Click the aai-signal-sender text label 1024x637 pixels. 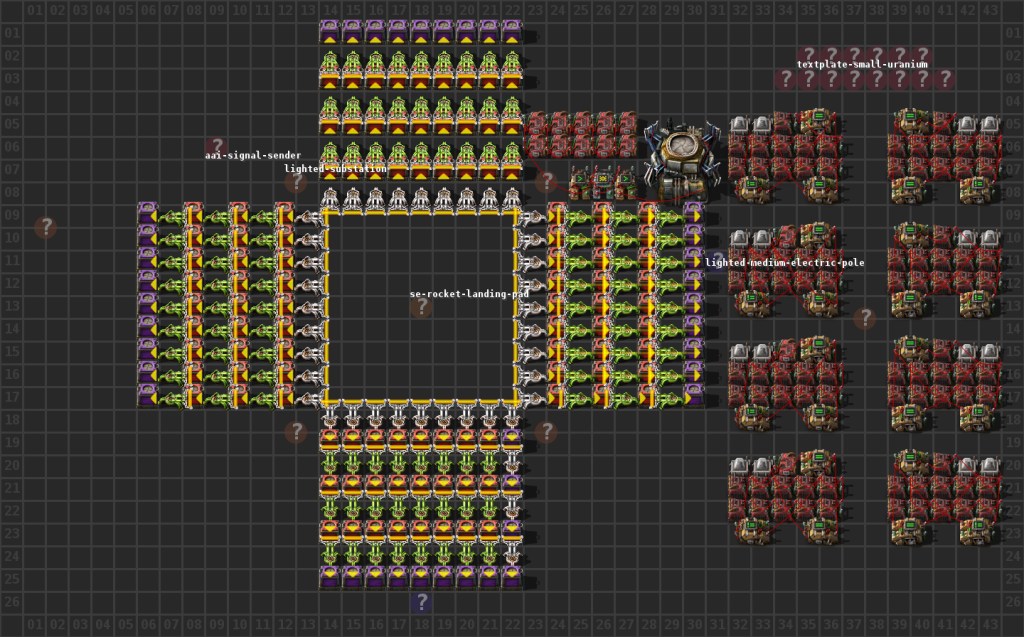253,155
